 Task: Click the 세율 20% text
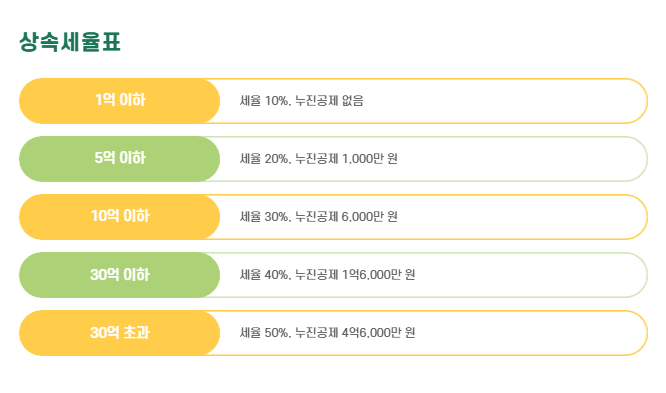tap(264, 159)
